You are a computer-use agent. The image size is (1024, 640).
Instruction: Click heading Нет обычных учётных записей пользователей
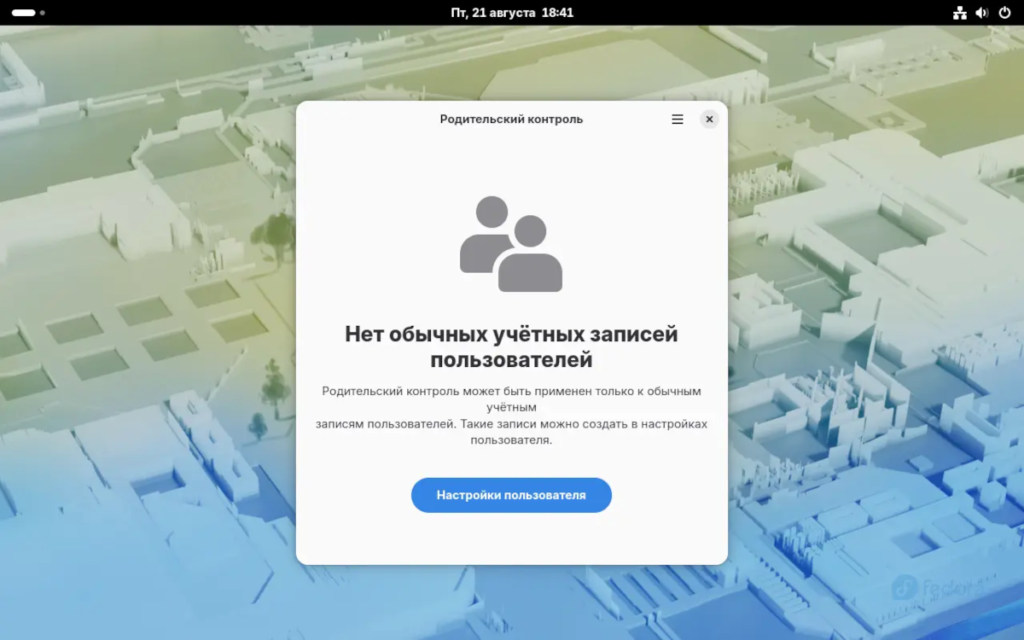click(511, 347)
